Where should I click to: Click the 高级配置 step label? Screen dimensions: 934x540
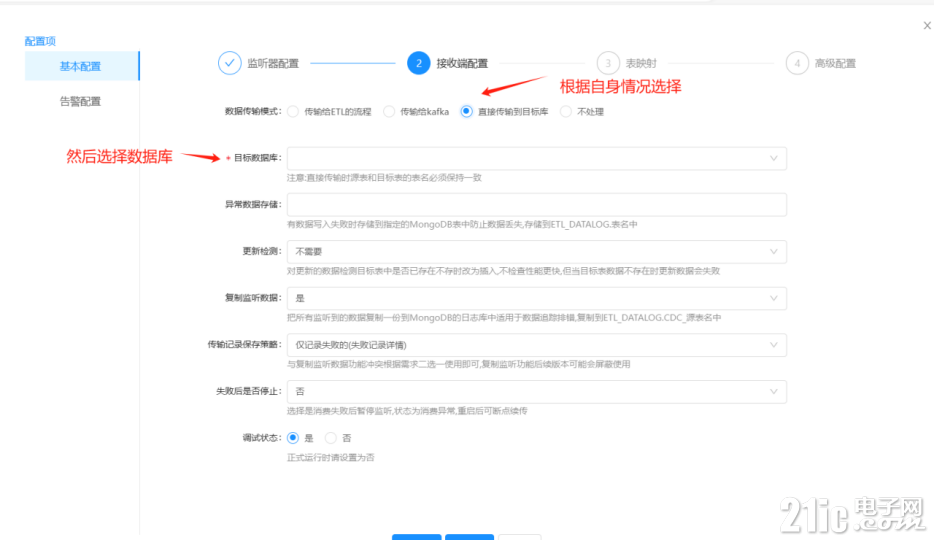[x=835, y=63]
